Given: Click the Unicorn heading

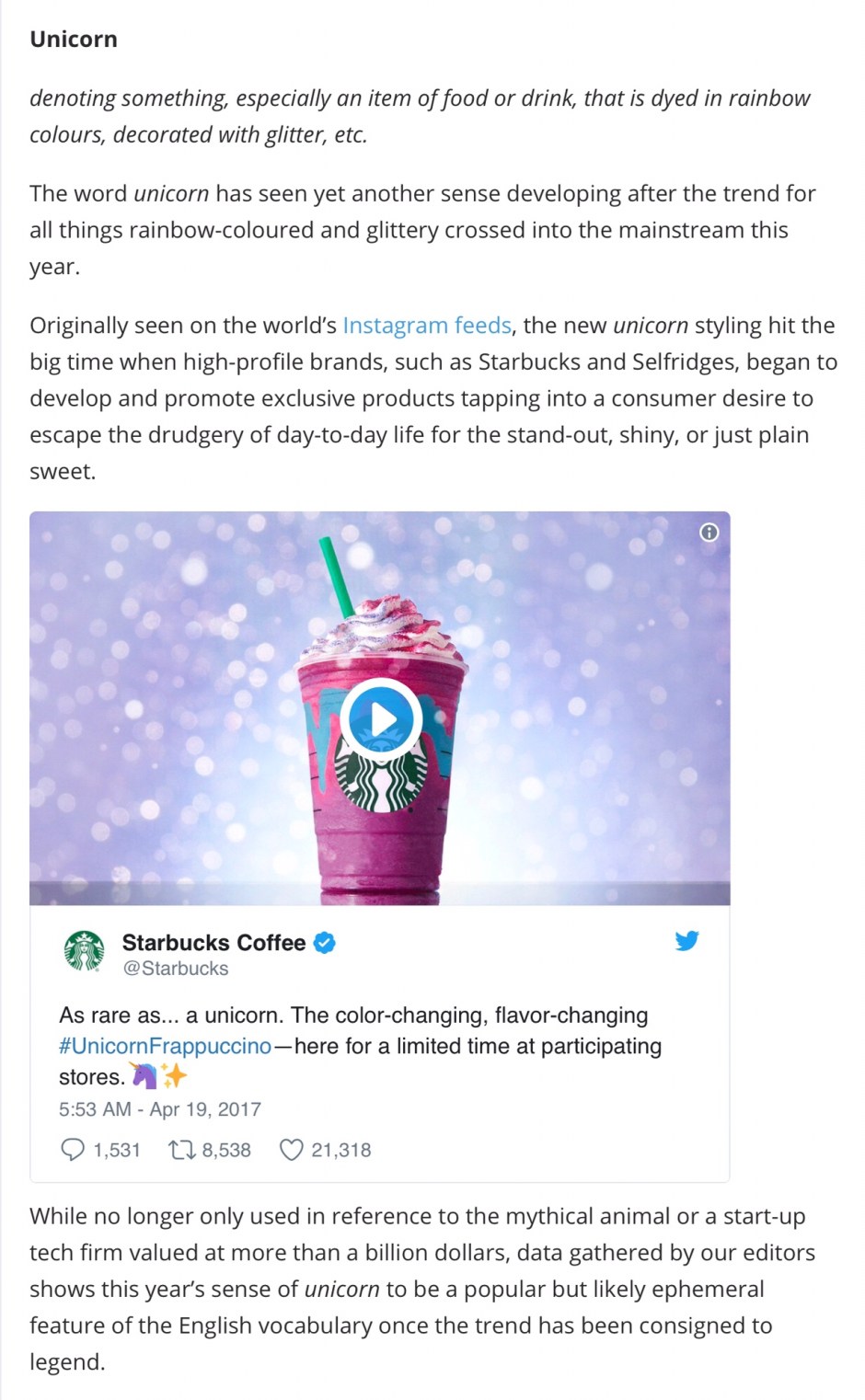Looking at the screenshot, I should click(x=74, y=40).
